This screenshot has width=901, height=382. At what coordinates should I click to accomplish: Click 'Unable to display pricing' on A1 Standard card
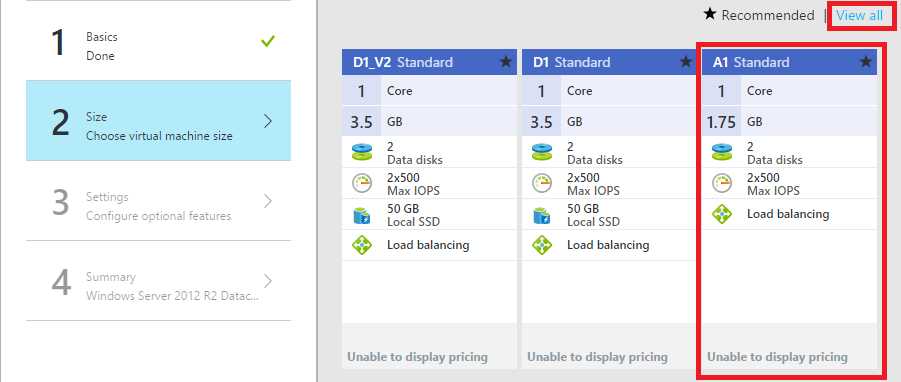(777, 357)
